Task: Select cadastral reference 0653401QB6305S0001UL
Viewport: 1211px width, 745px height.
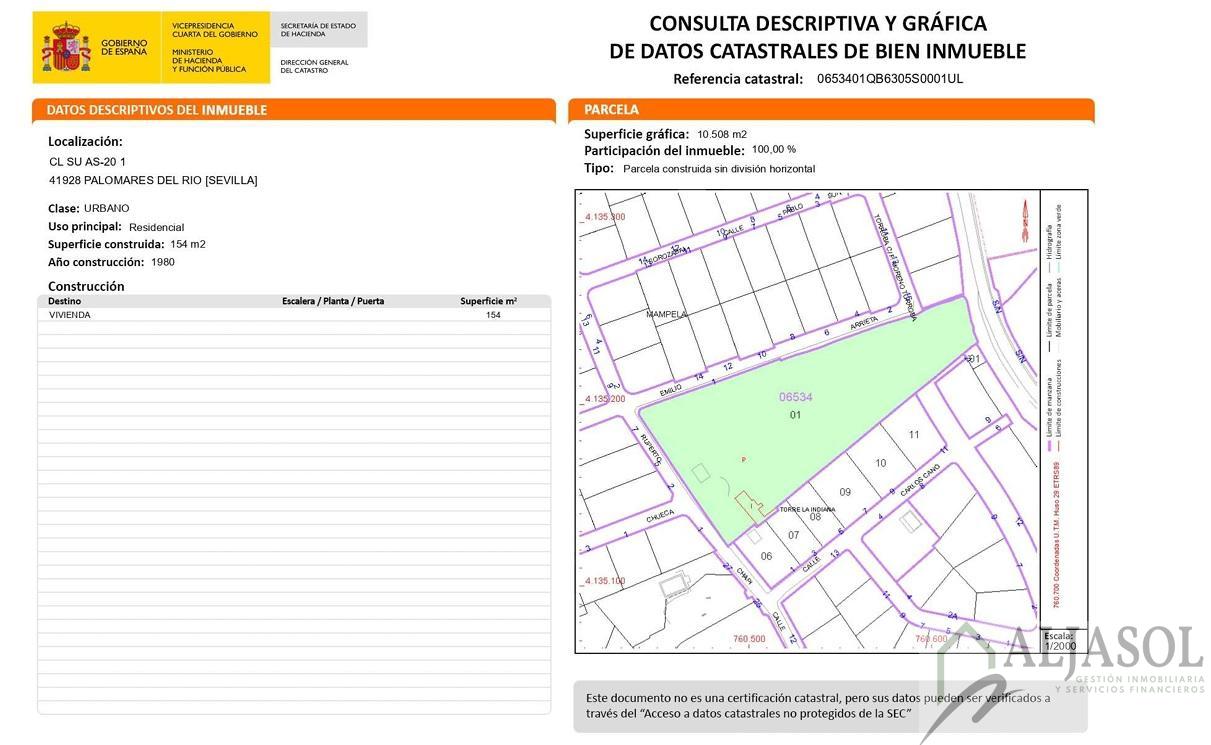Action: (x=890, y=79)
